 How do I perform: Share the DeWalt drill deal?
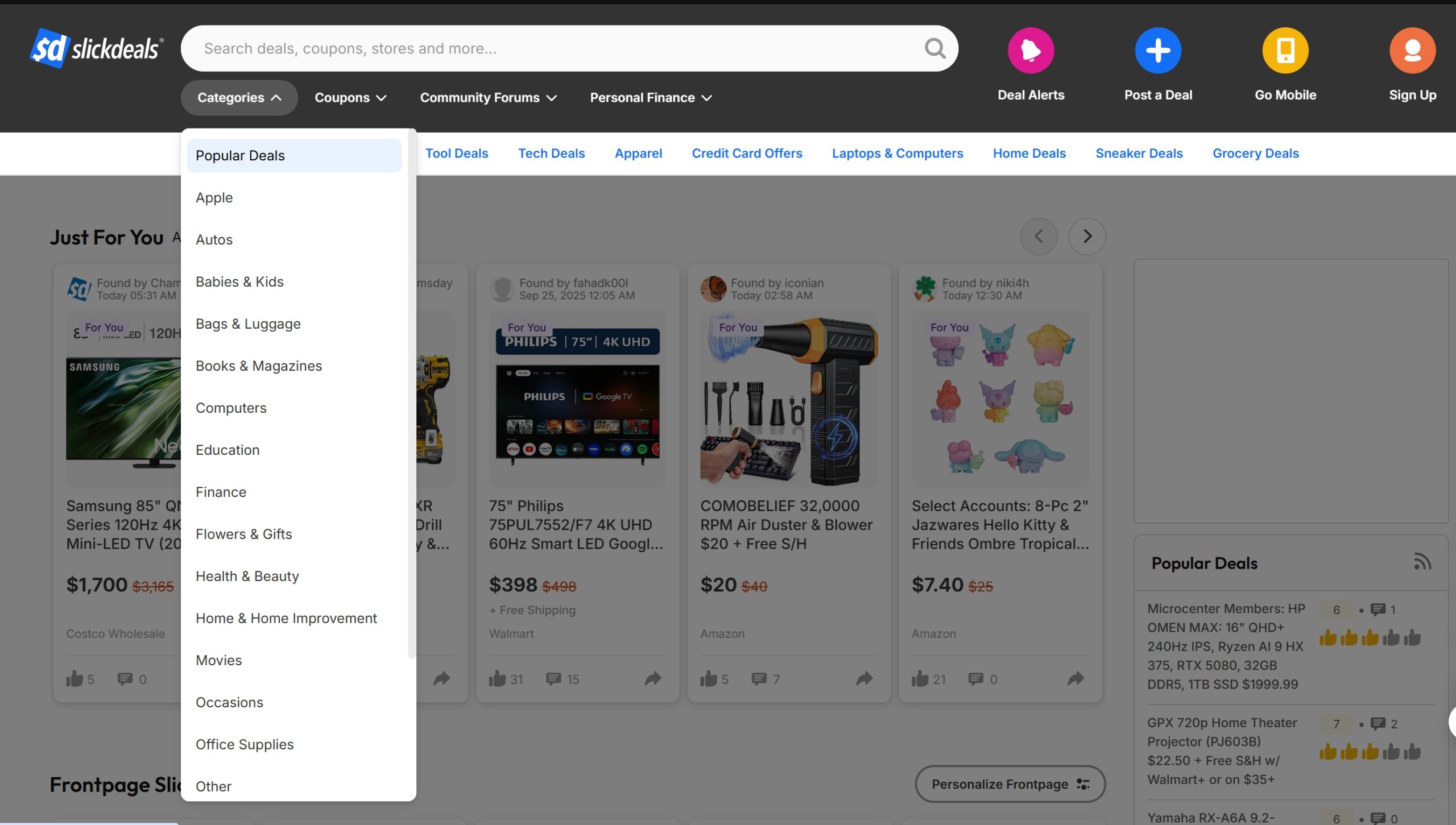[441, 678]
